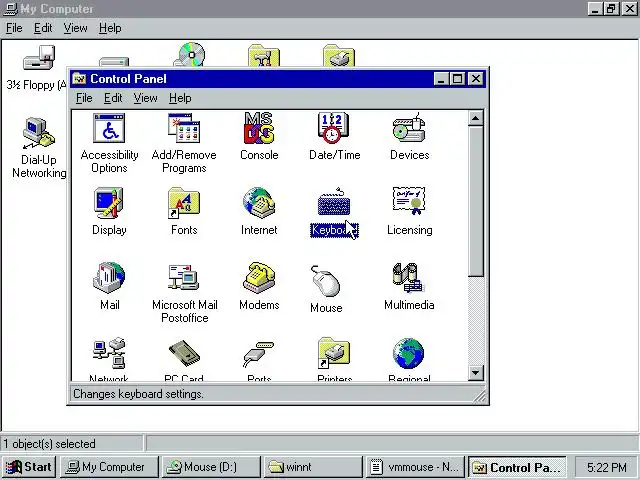Viewport: 640px width, 480px height.
Task: Click the Control Panel scroll up arrow
Action: click(x=476, y=118)
